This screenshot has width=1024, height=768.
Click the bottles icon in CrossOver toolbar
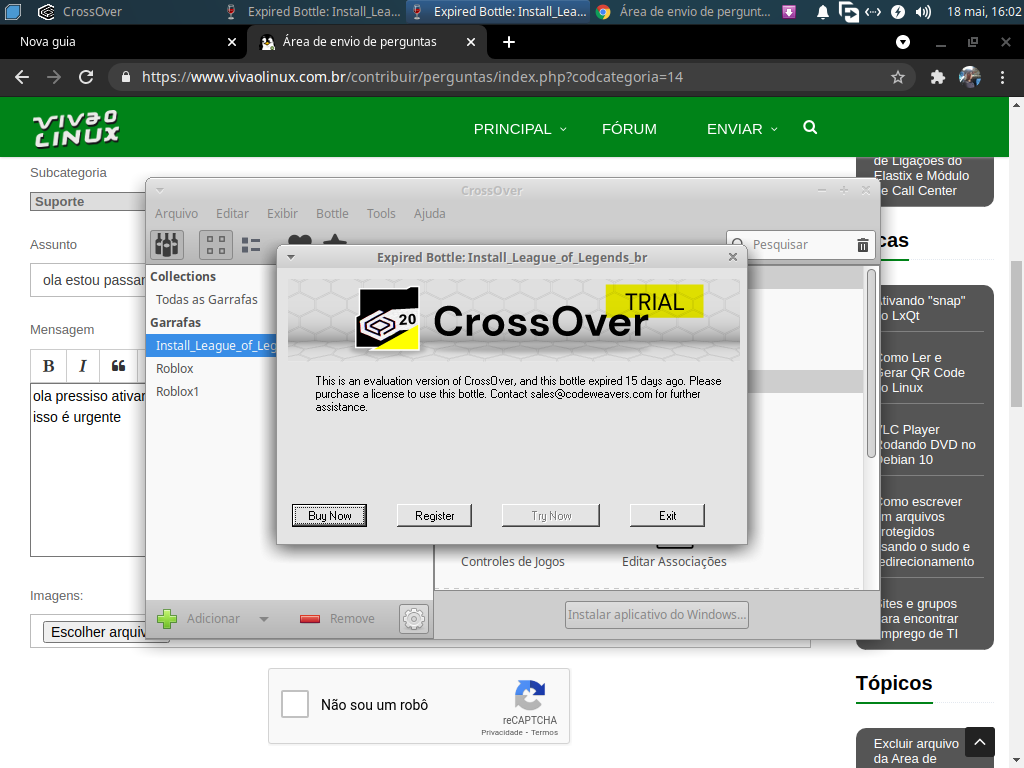(167, 245)
